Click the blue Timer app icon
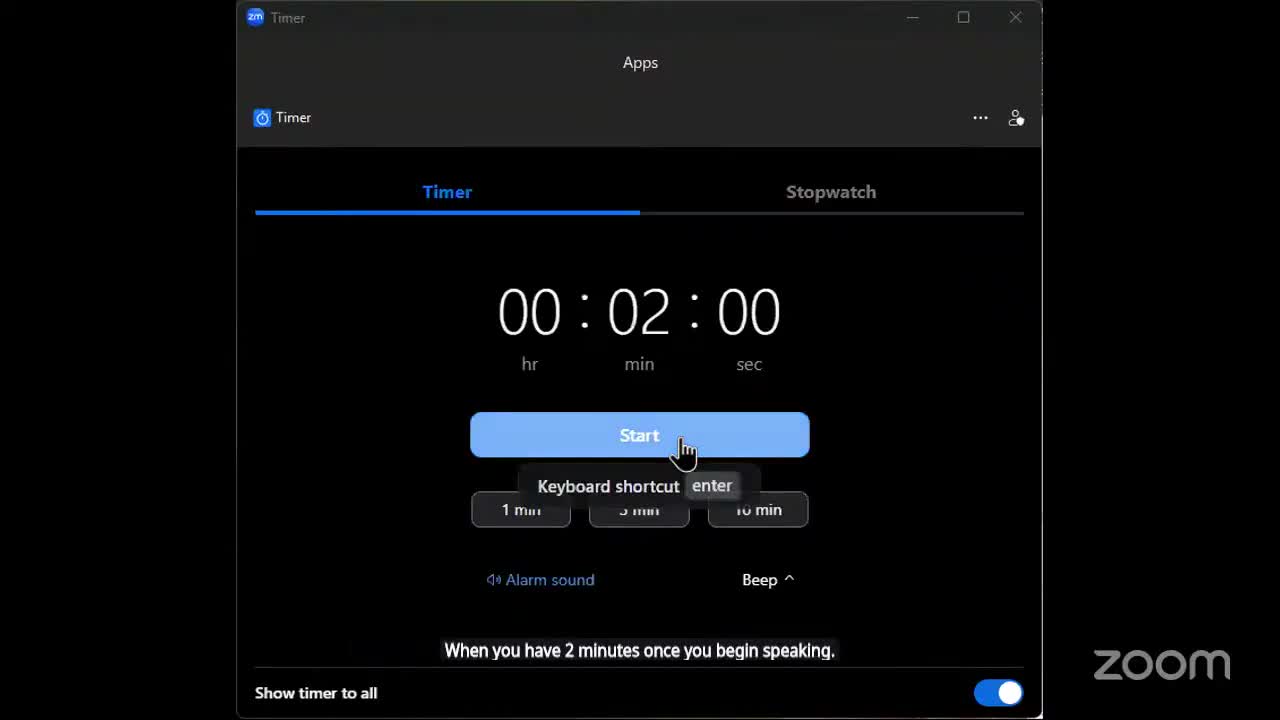This screenshot has height=720, width=1280. 262,118
